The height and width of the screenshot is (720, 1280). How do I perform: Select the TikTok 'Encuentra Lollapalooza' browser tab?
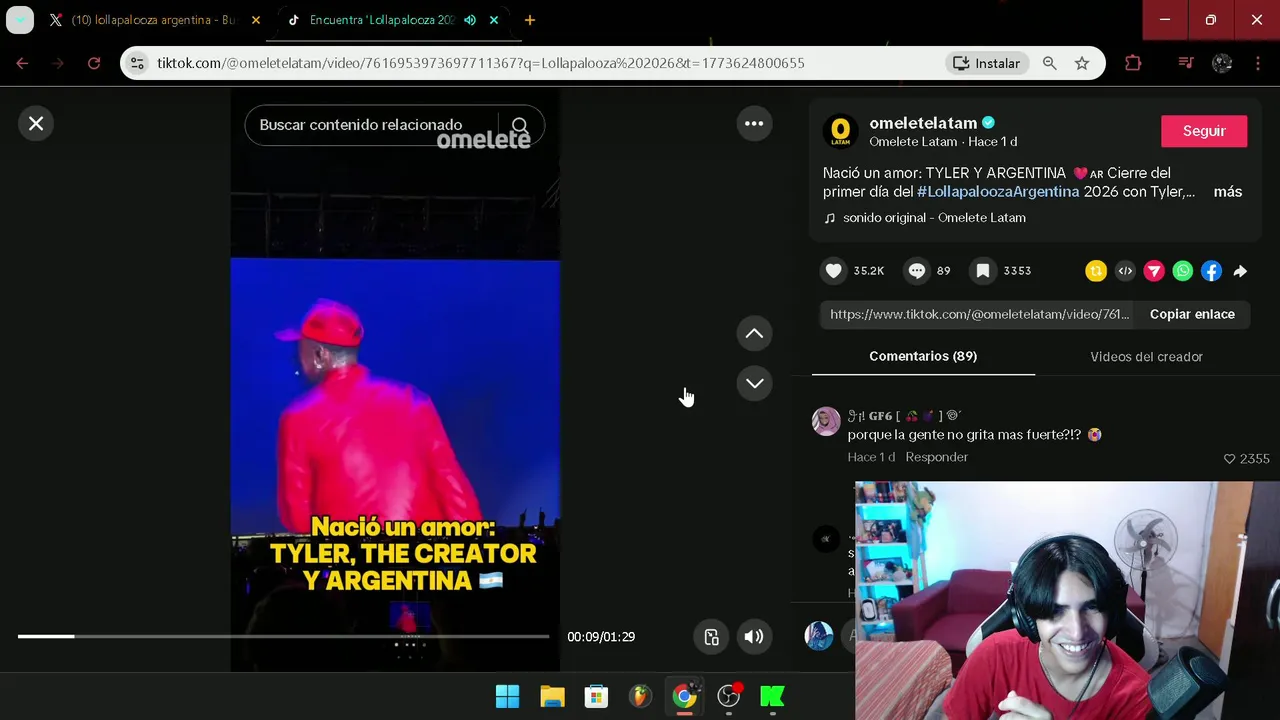(382, 20)
